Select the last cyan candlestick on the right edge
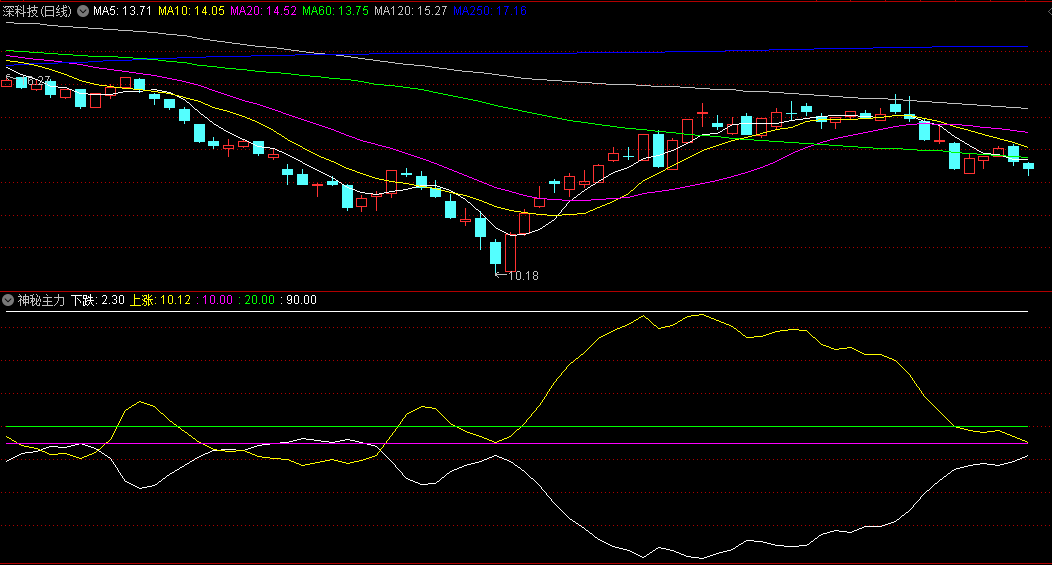 tap(1029, 168)
